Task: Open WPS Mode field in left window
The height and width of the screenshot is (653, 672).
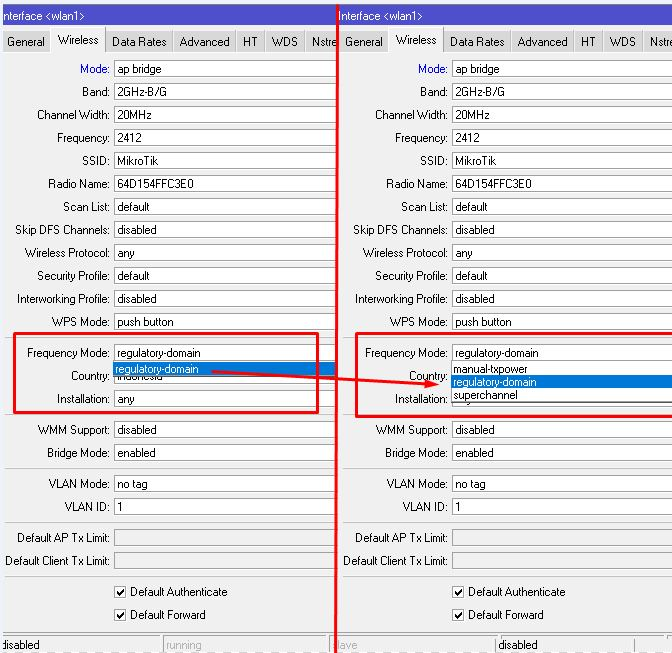Action: [x=225, y=322]
